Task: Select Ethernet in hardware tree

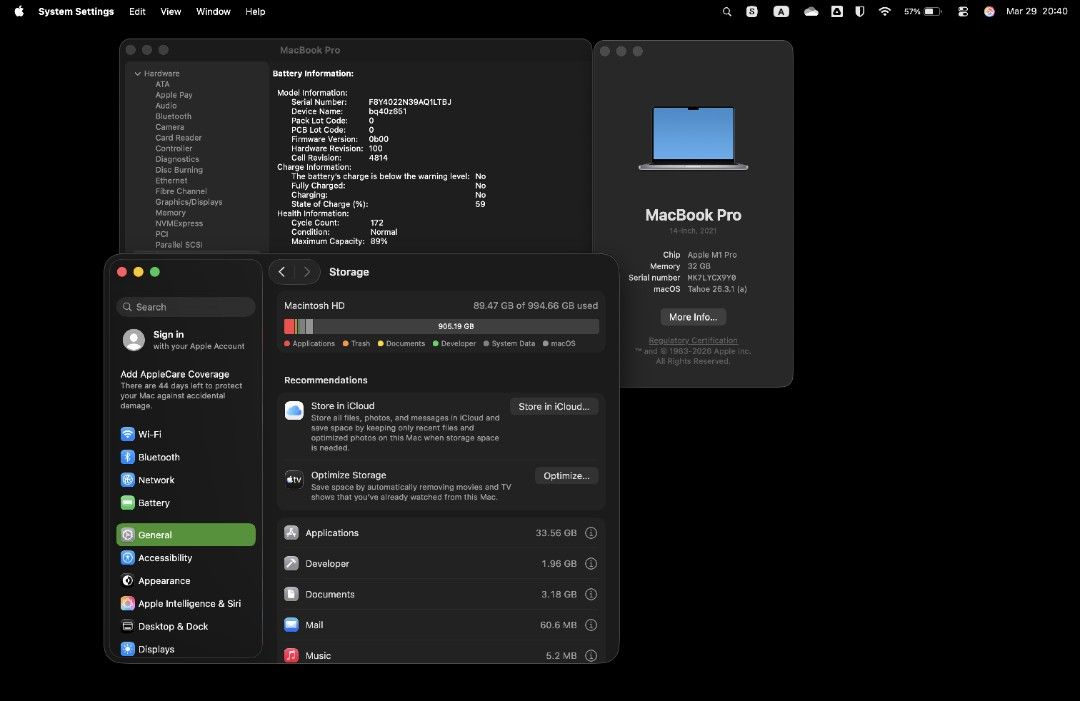Action: point(171,180)
